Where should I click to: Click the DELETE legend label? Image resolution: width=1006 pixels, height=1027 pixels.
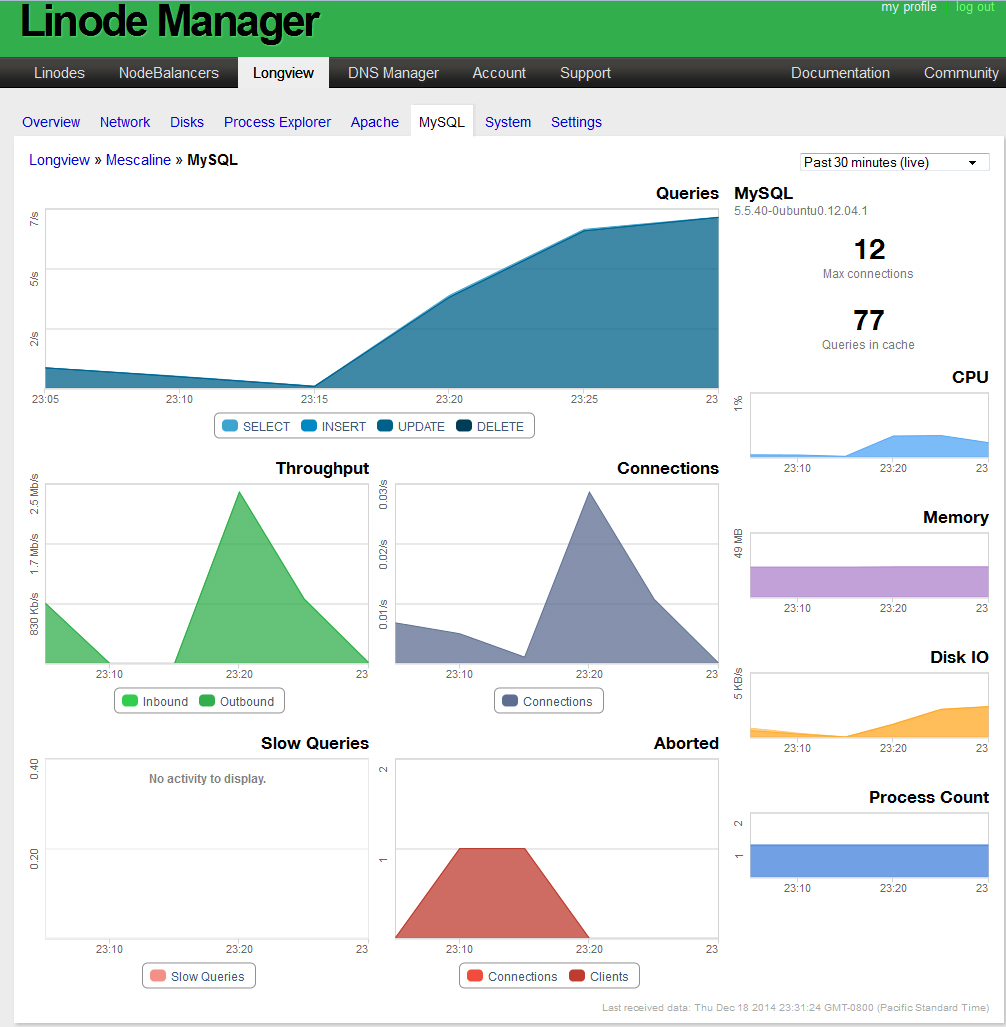500,426
